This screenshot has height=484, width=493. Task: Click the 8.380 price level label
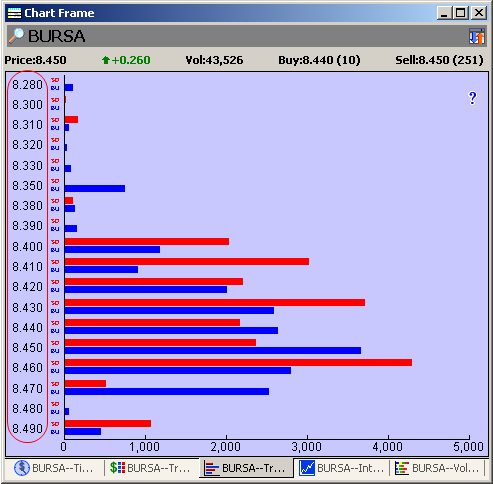tap(27, 206)
